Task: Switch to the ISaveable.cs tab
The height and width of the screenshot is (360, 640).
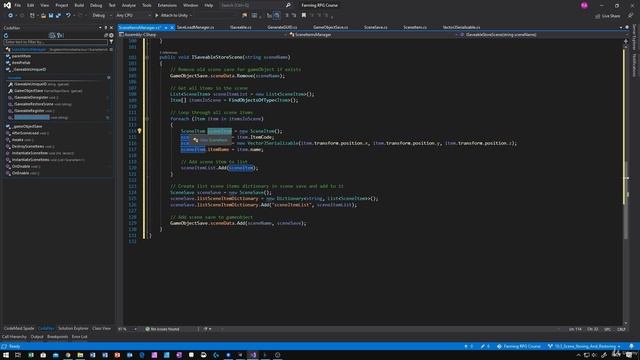Action: click(241, 27)
